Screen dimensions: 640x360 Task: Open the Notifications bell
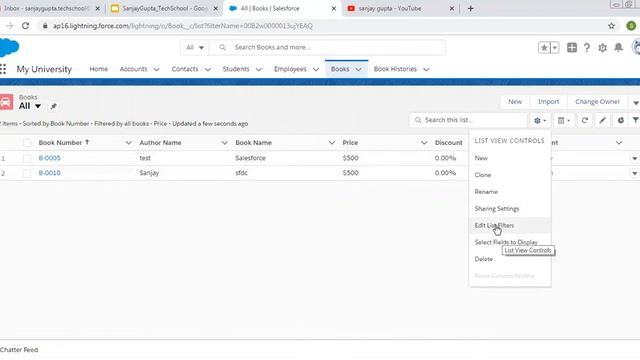click(x=619, y=48)
